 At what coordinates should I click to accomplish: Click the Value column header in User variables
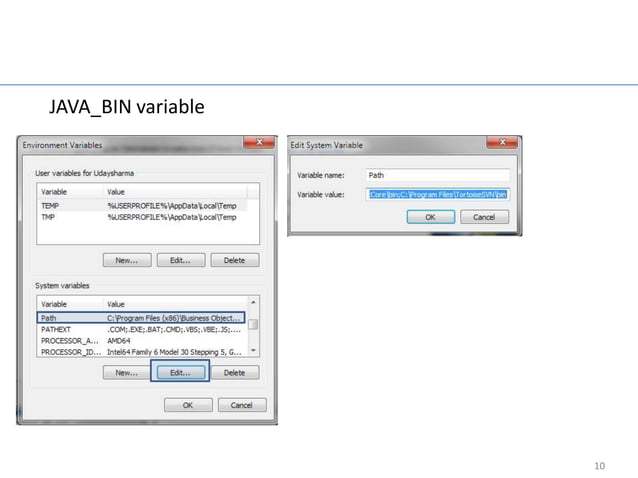point(176,192)
